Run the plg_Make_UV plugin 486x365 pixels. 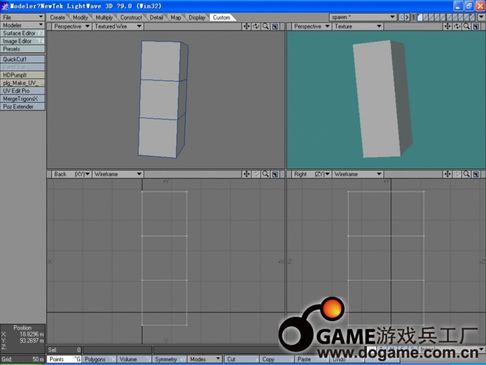23,83
